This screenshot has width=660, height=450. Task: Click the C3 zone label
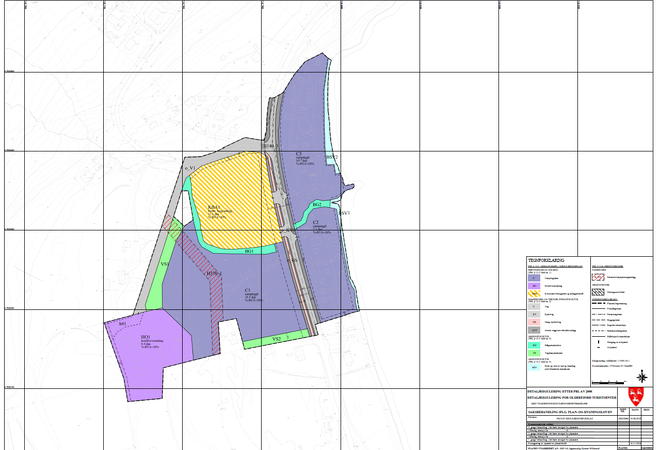point(299,153)
